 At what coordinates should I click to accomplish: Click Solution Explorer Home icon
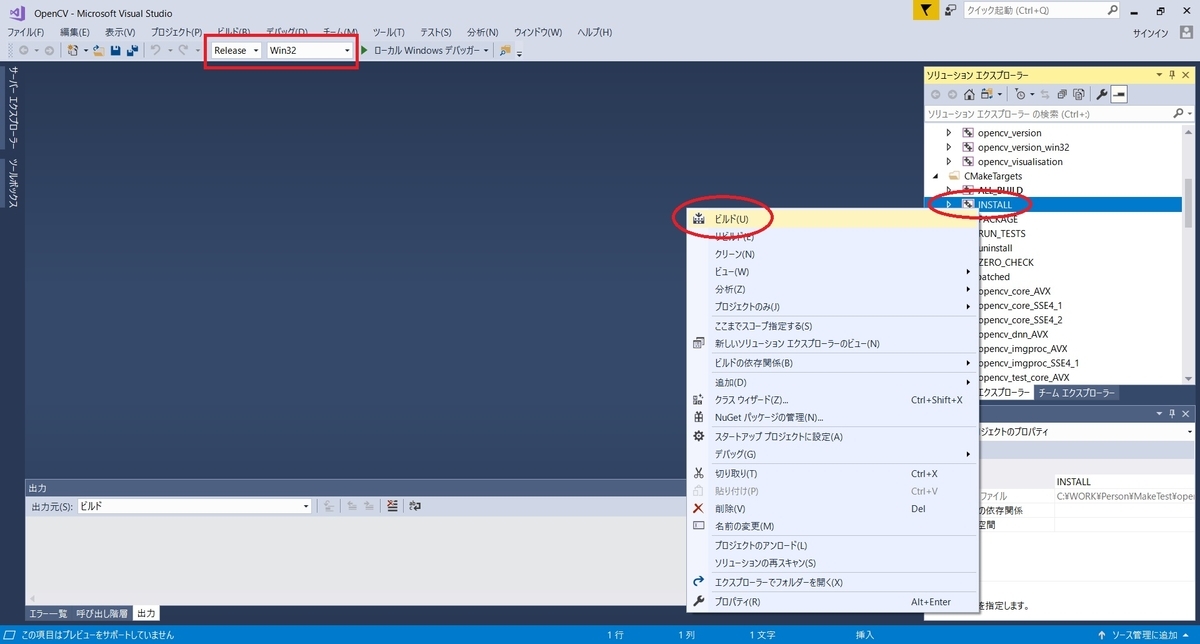point(969,95)
